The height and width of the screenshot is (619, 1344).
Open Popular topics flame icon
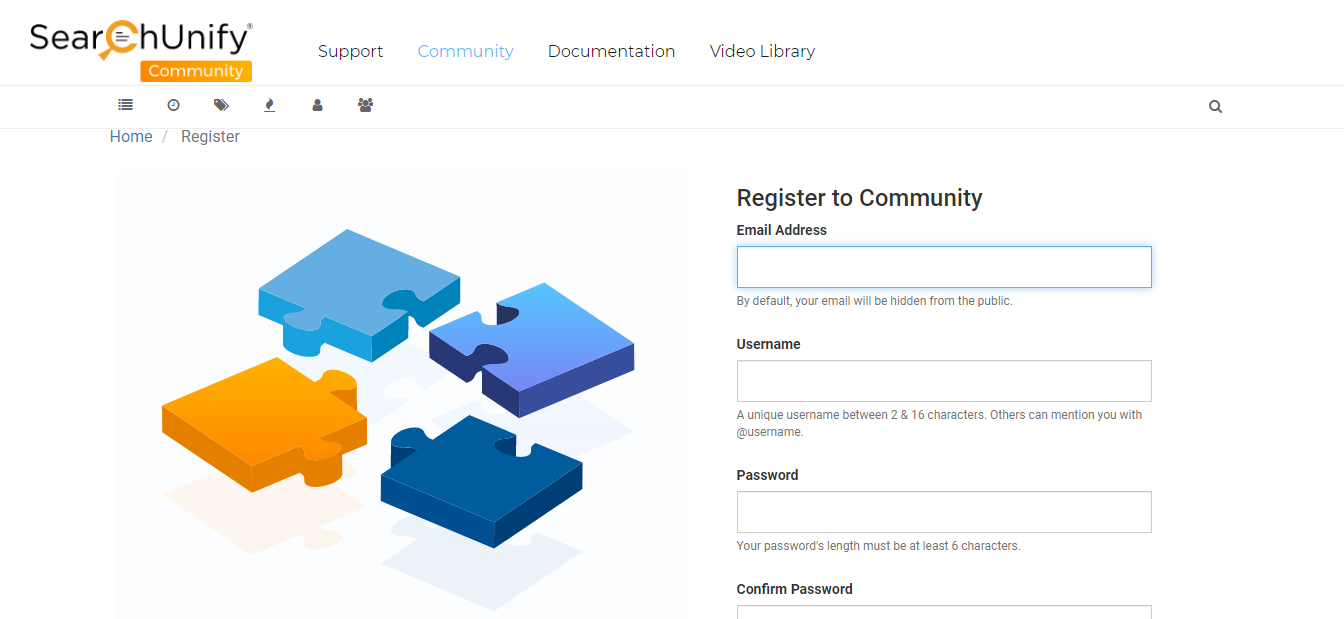tap(269, 105)
